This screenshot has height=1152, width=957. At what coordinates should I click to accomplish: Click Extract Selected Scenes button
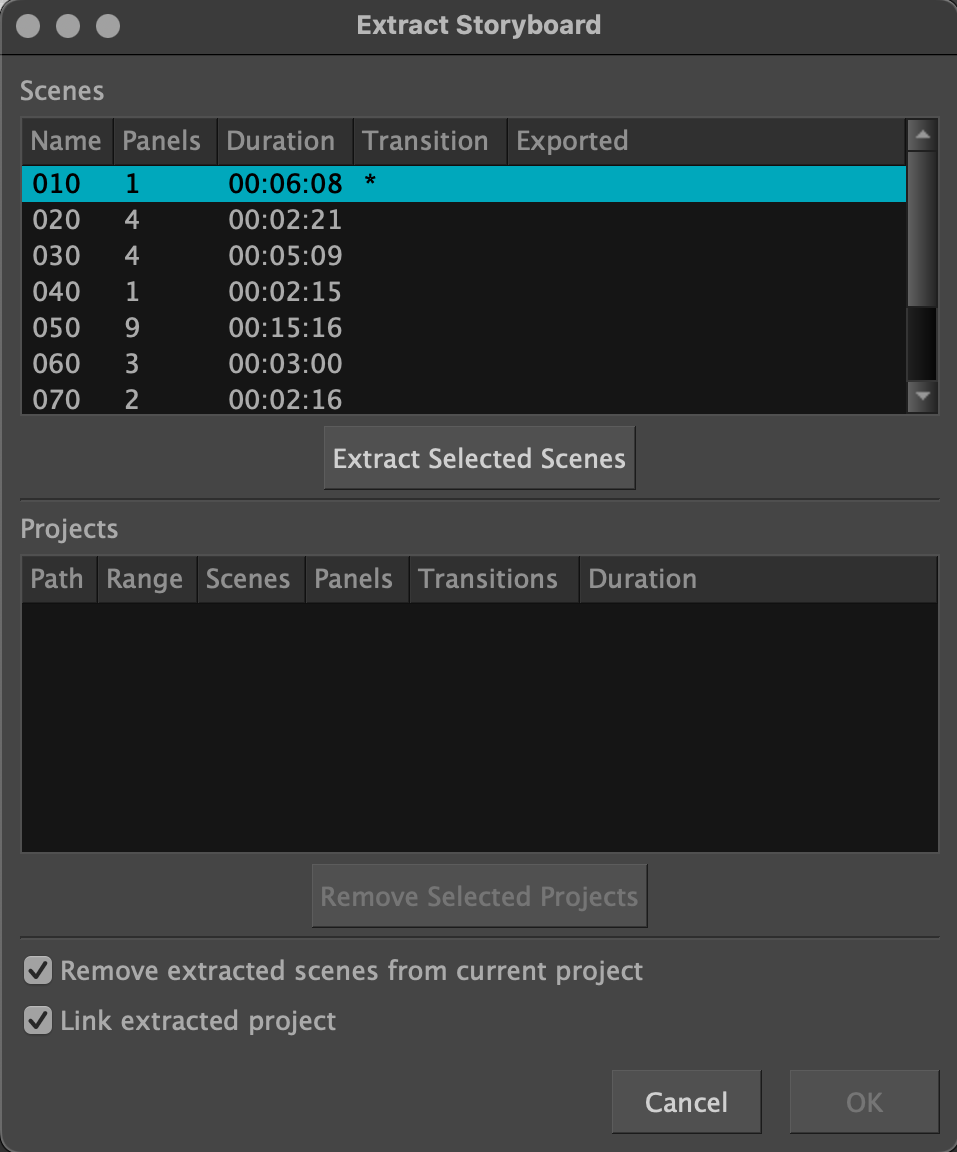point(479,459)
